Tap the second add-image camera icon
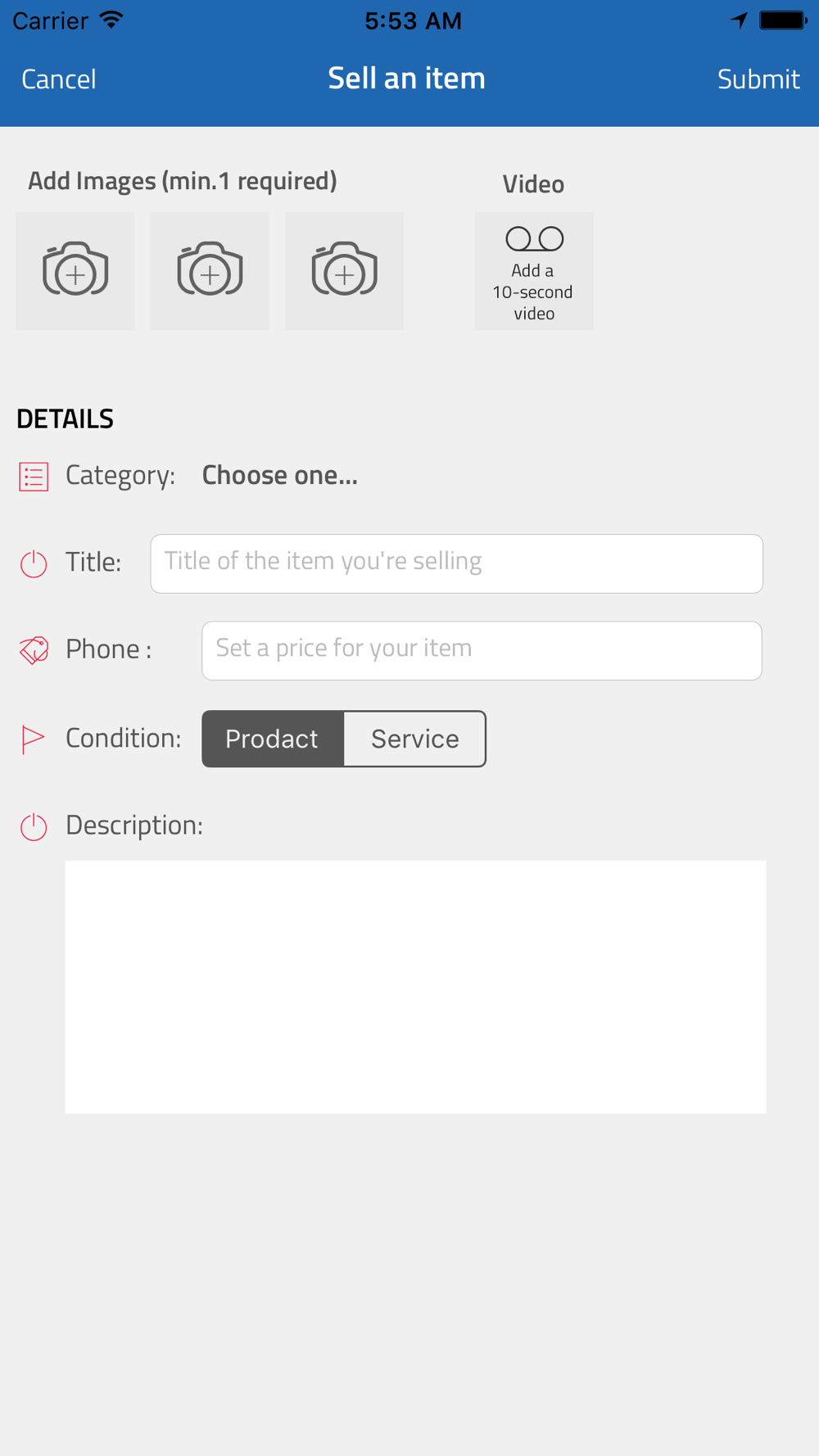The height and width of the screenshot is (1456, 819). point(210,270)
